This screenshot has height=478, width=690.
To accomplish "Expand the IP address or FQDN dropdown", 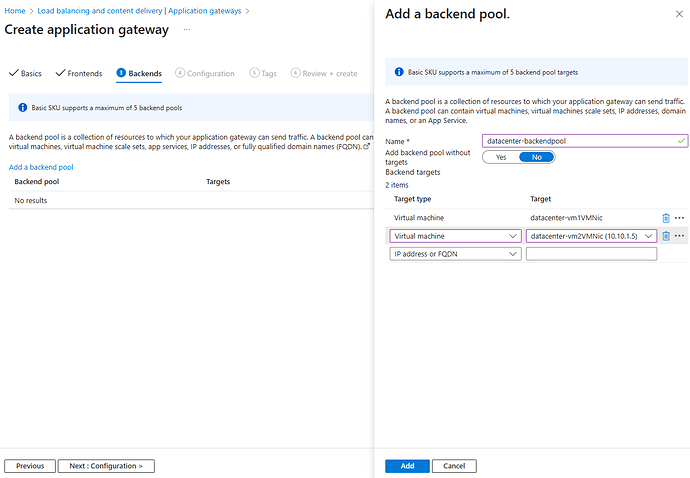I will point(455,254).
